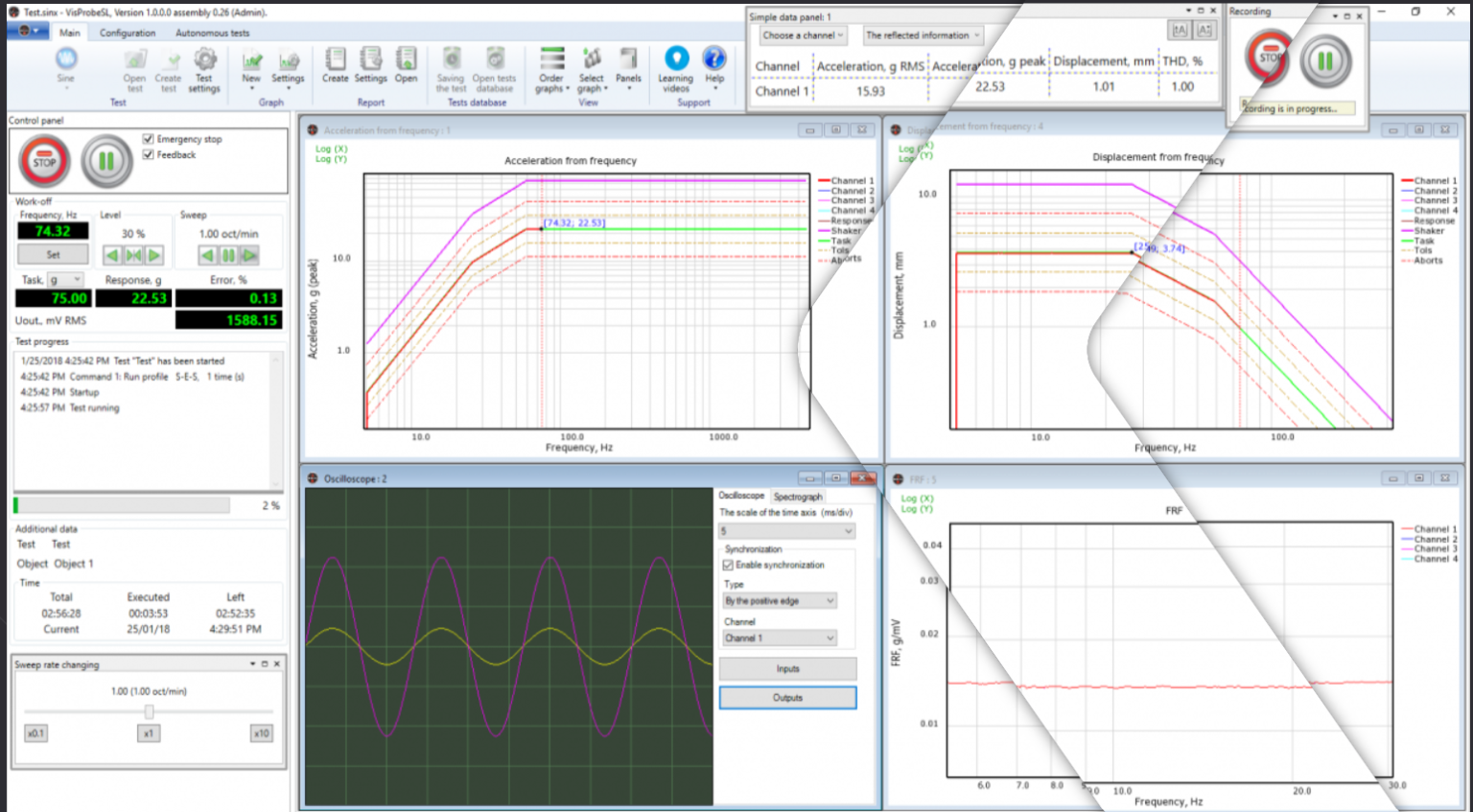Screen dimensions: 1473x812
Task: Pause the test in Control panel
Action: click(x=106, y=161)
